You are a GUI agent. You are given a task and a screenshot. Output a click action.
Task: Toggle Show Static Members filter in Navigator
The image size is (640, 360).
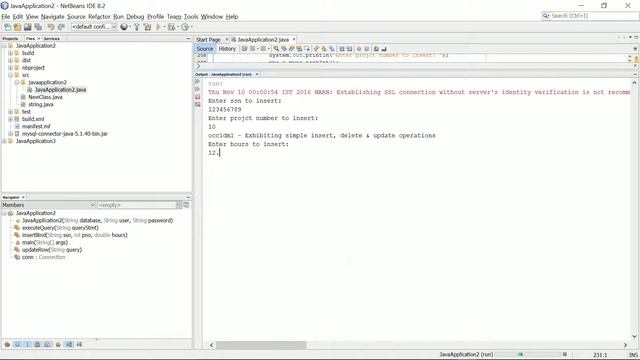(x=27, y=344)
